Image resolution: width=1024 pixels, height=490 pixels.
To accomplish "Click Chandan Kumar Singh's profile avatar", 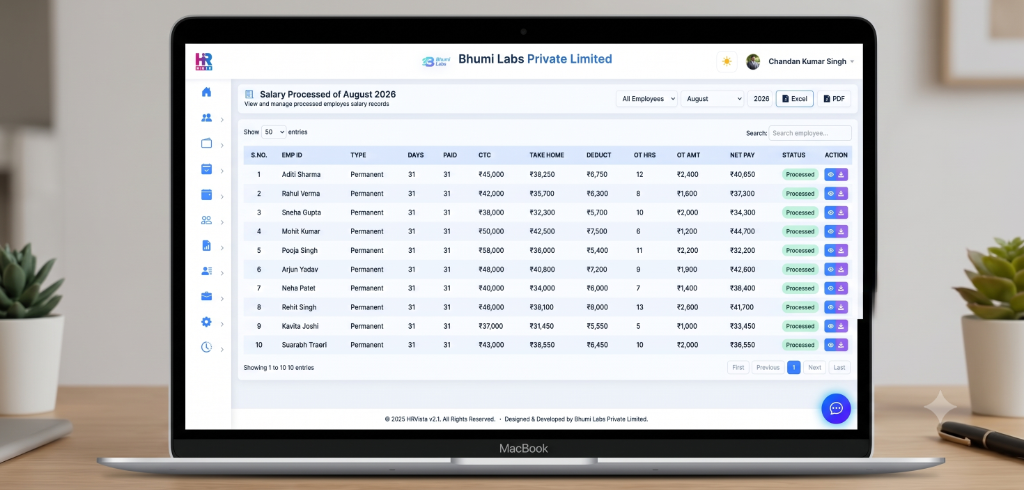I will [753, 61].
